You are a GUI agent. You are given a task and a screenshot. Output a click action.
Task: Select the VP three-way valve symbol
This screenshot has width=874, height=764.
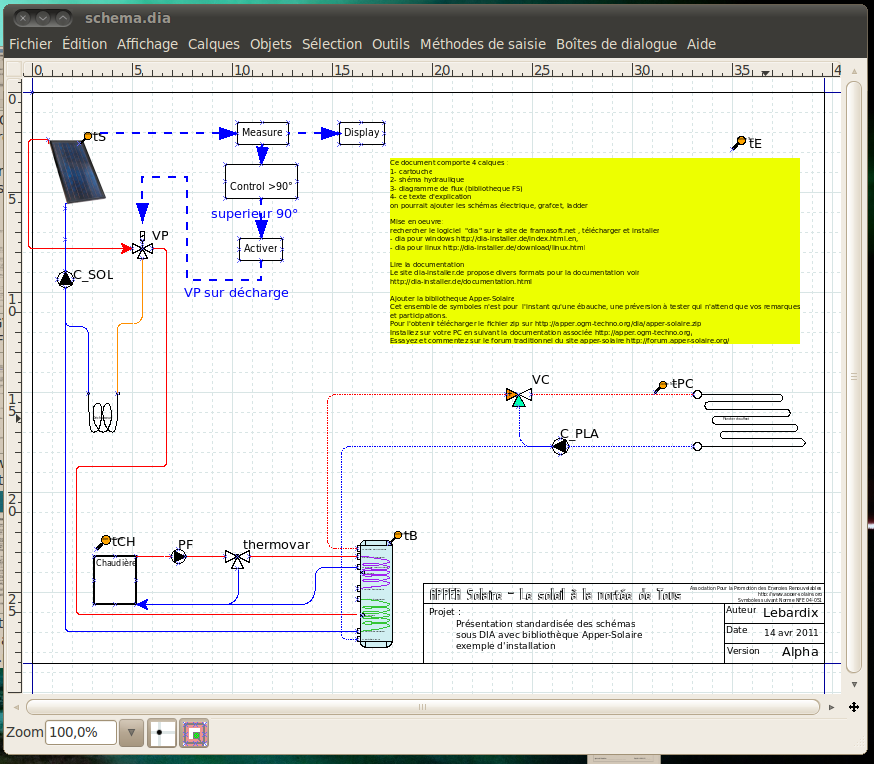point(141,248)
